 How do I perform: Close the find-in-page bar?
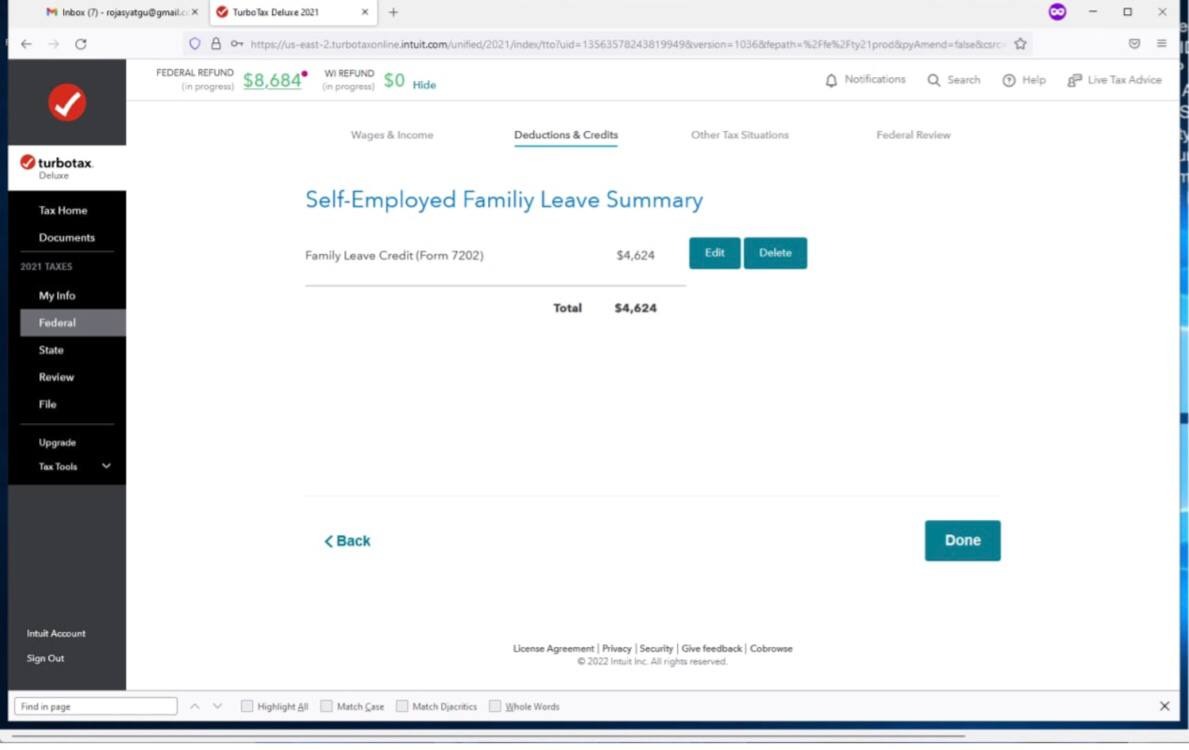coord(1165,706)
